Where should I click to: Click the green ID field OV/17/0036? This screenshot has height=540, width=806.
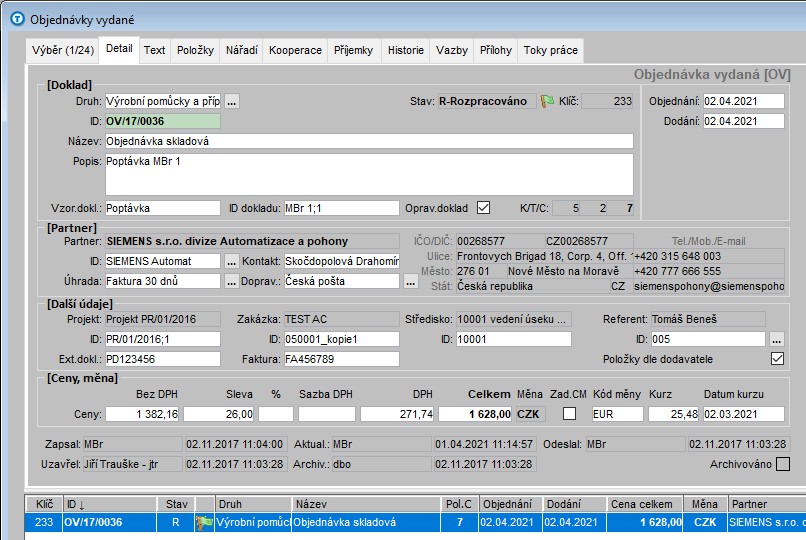pyautogui.click(x=162, y=121)
